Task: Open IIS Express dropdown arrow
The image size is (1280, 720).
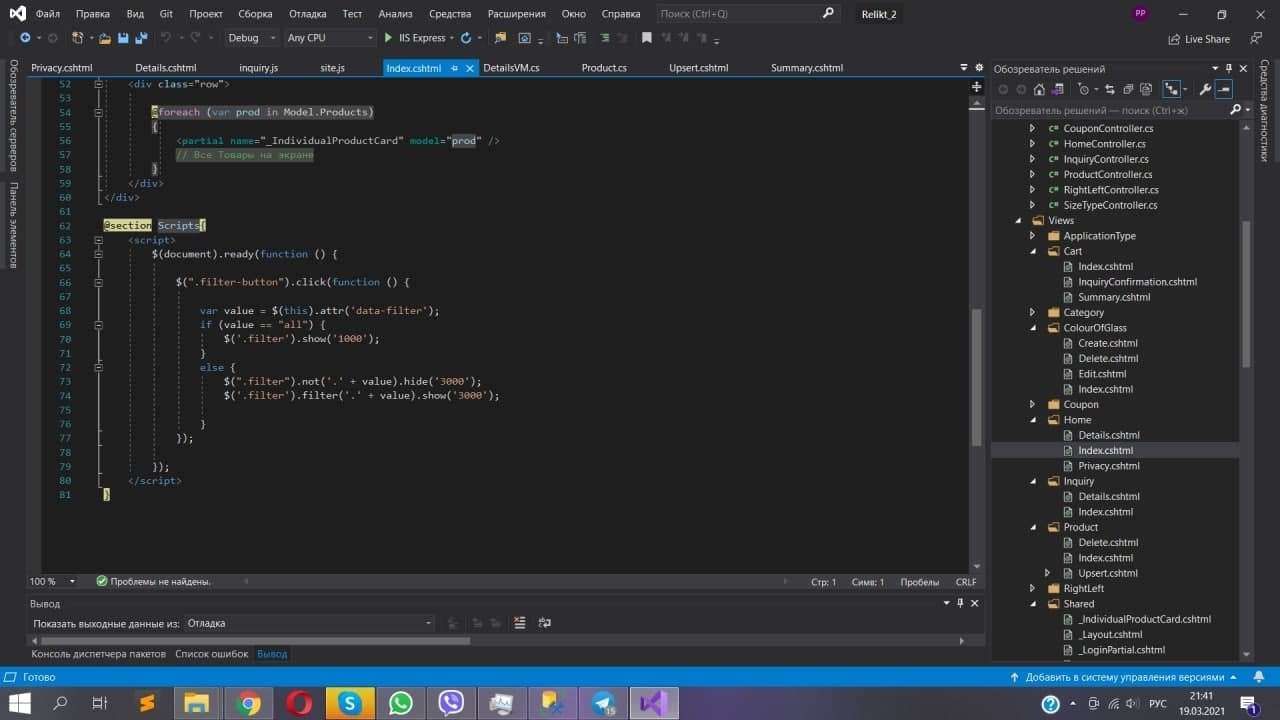Action: point(452,38)
